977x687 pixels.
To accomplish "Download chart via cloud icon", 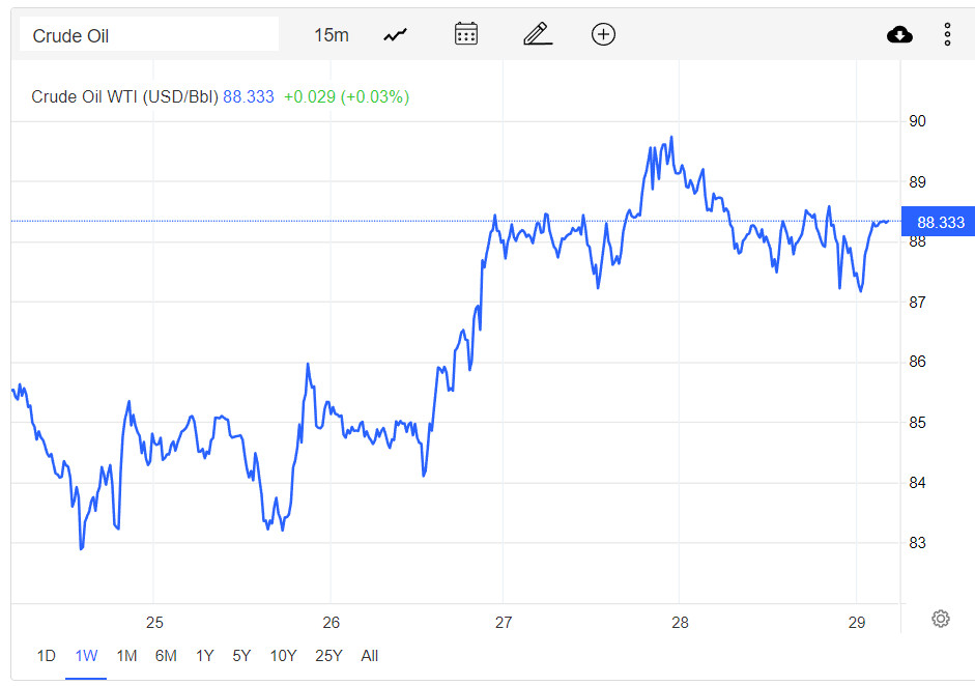I will 899,35.
